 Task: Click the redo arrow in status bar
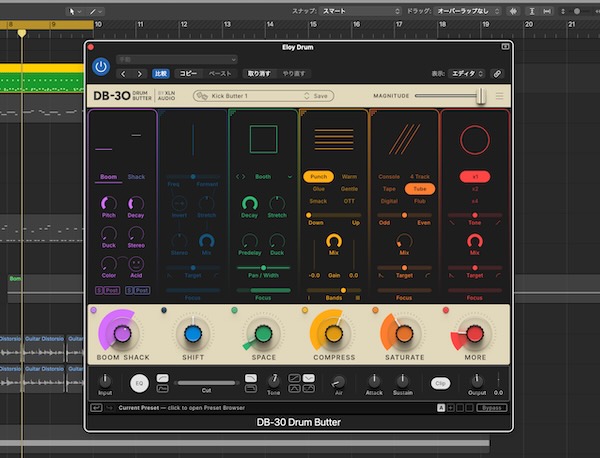tap(109, 408)
